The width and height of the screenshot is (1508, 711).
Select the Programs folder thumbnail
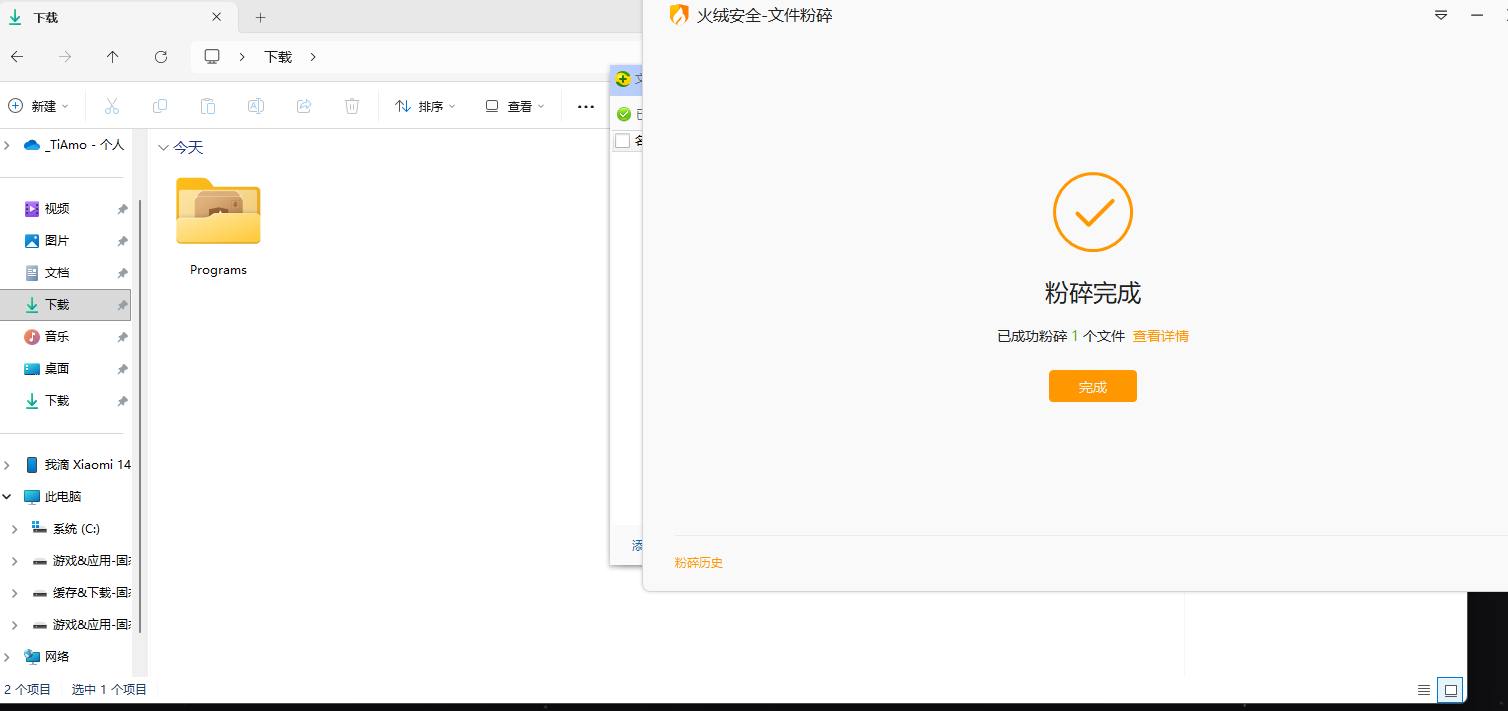click(x=218, y=211)
